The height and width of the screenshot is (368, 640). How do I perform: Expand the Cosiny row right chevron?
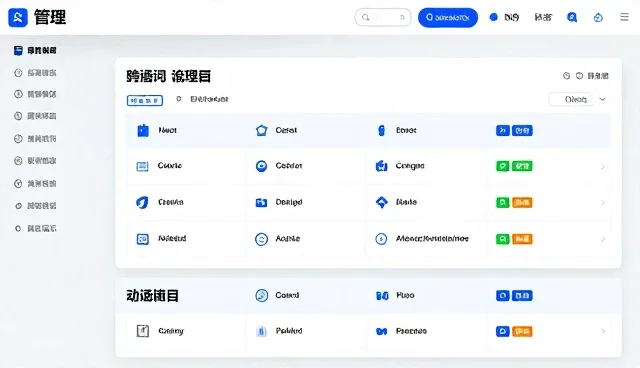point(603,331)
